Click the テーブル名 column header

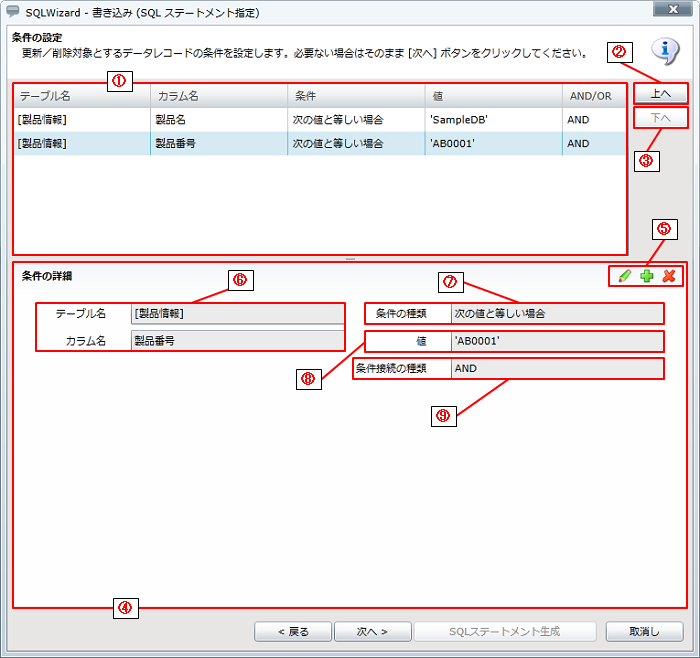tap(82, 95)
